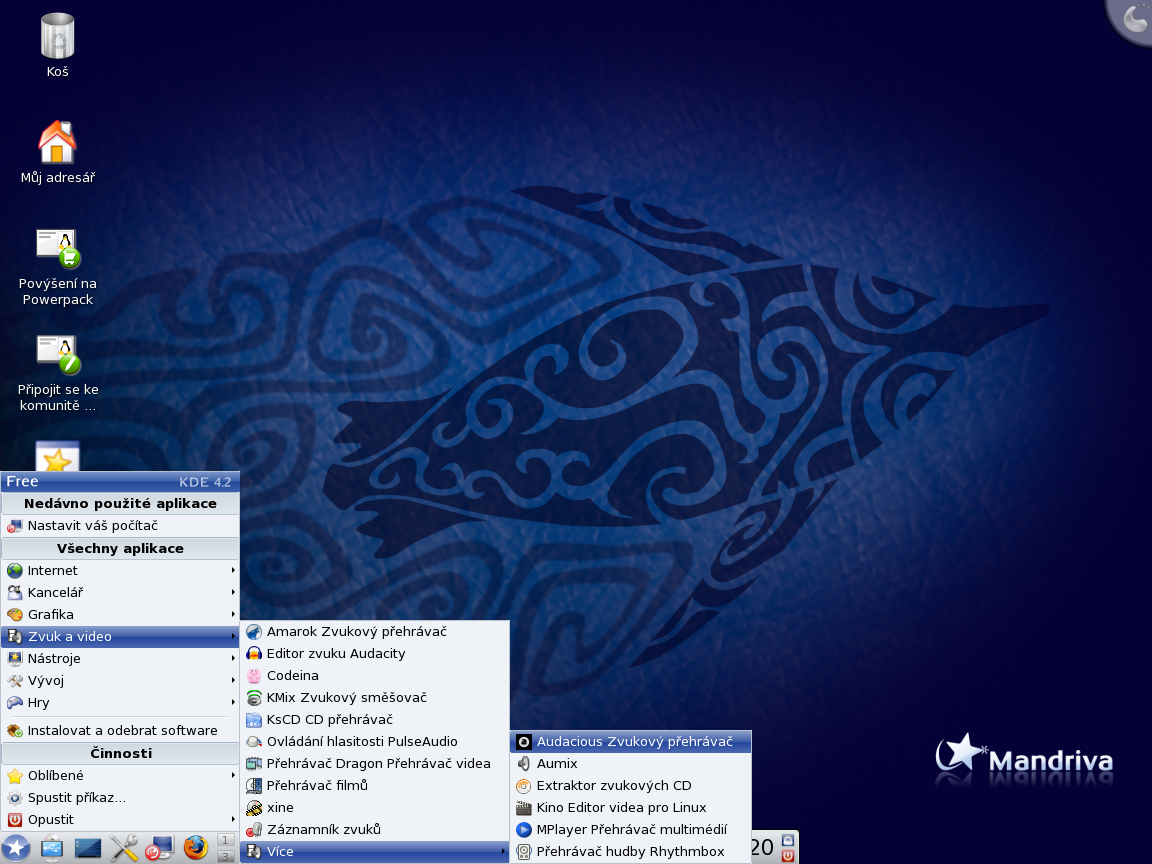Open the Mandriva control center monitor icon
This screenshot has width=1152, height=864.
point(159,848)
